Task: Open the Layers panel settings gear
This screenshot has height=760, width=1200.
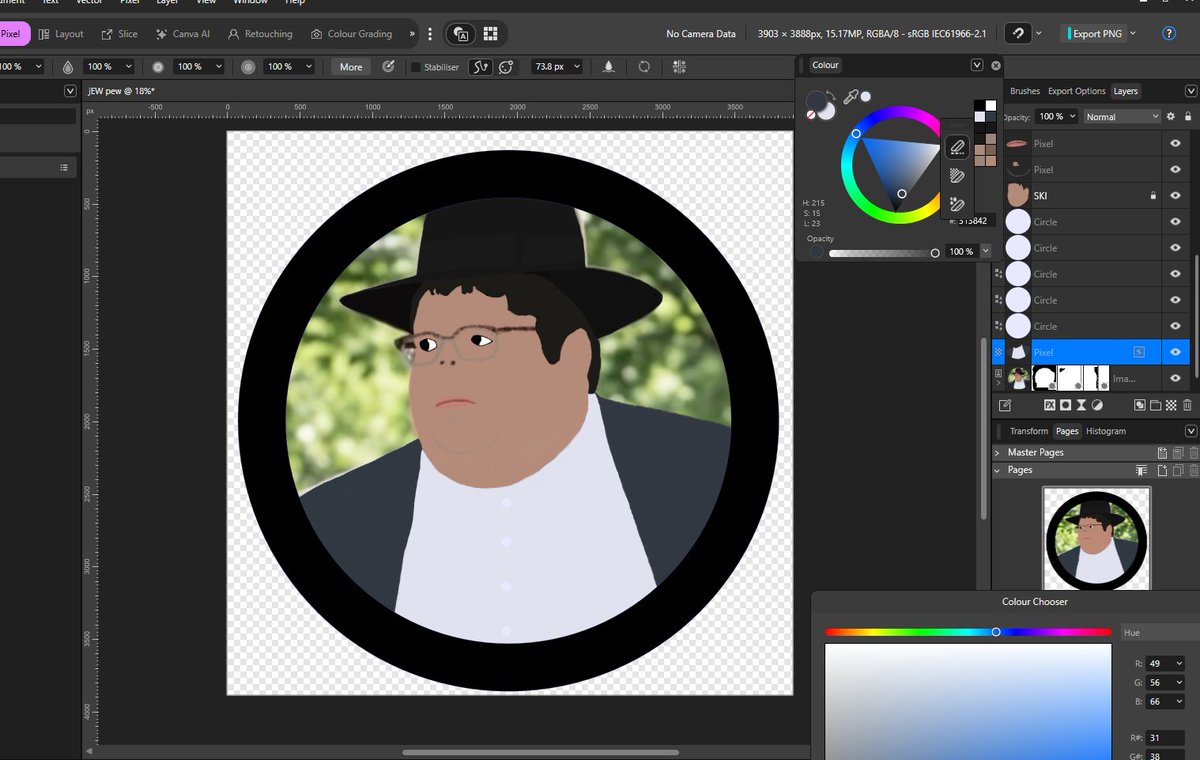Action: coord(1171,117)
